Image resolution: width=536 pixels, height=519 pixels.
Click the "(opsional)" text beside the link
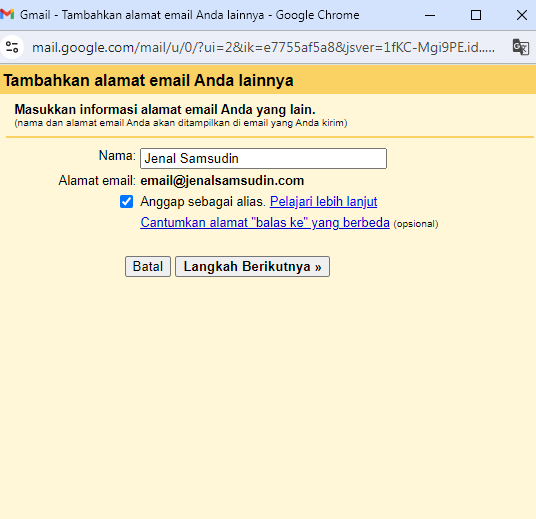(x=416, y=224)
